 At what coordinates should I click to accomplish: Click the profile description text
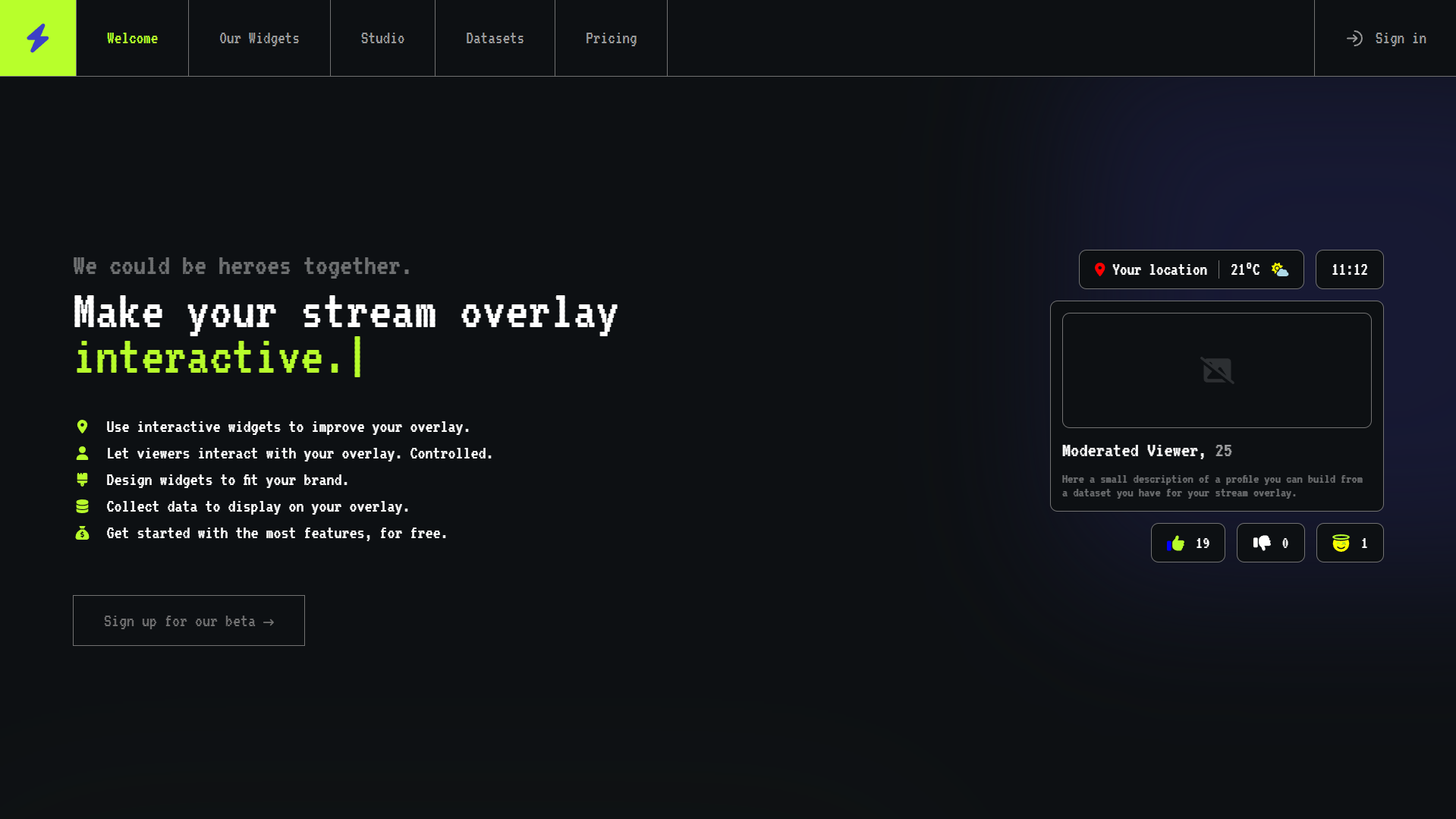coord(1212,486)
